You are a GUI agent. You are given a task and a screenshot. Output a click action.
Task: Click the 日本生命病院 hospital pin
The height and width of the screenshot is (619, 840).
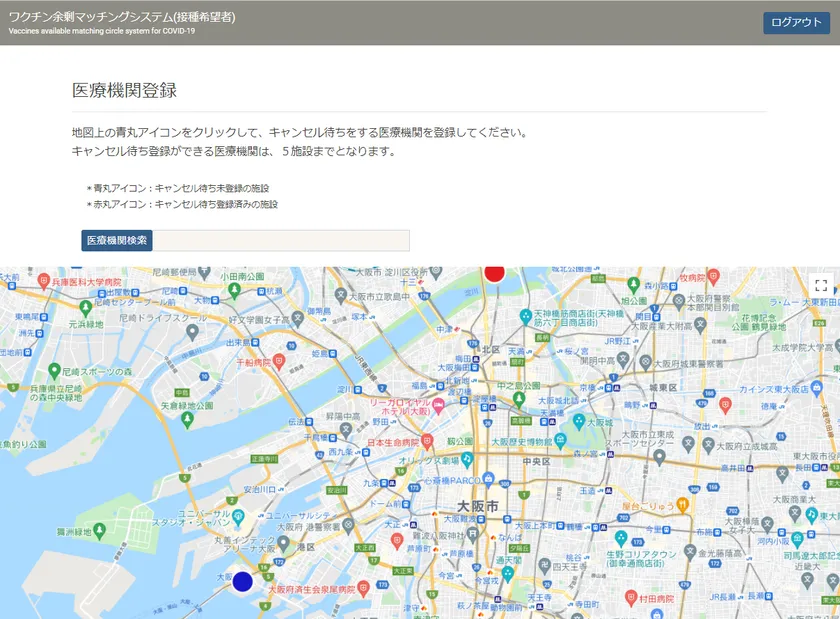427,441
